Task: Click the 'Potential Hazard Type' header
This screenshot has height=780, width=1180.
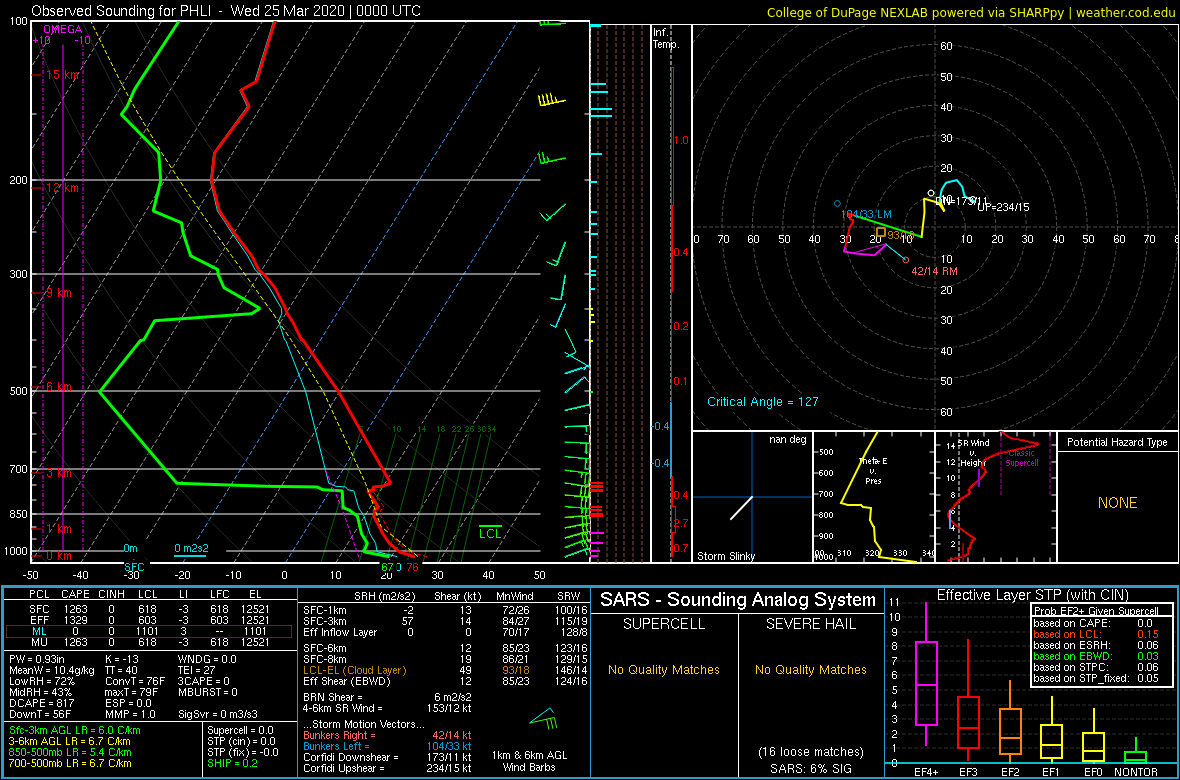Action: click(1117, 443)
